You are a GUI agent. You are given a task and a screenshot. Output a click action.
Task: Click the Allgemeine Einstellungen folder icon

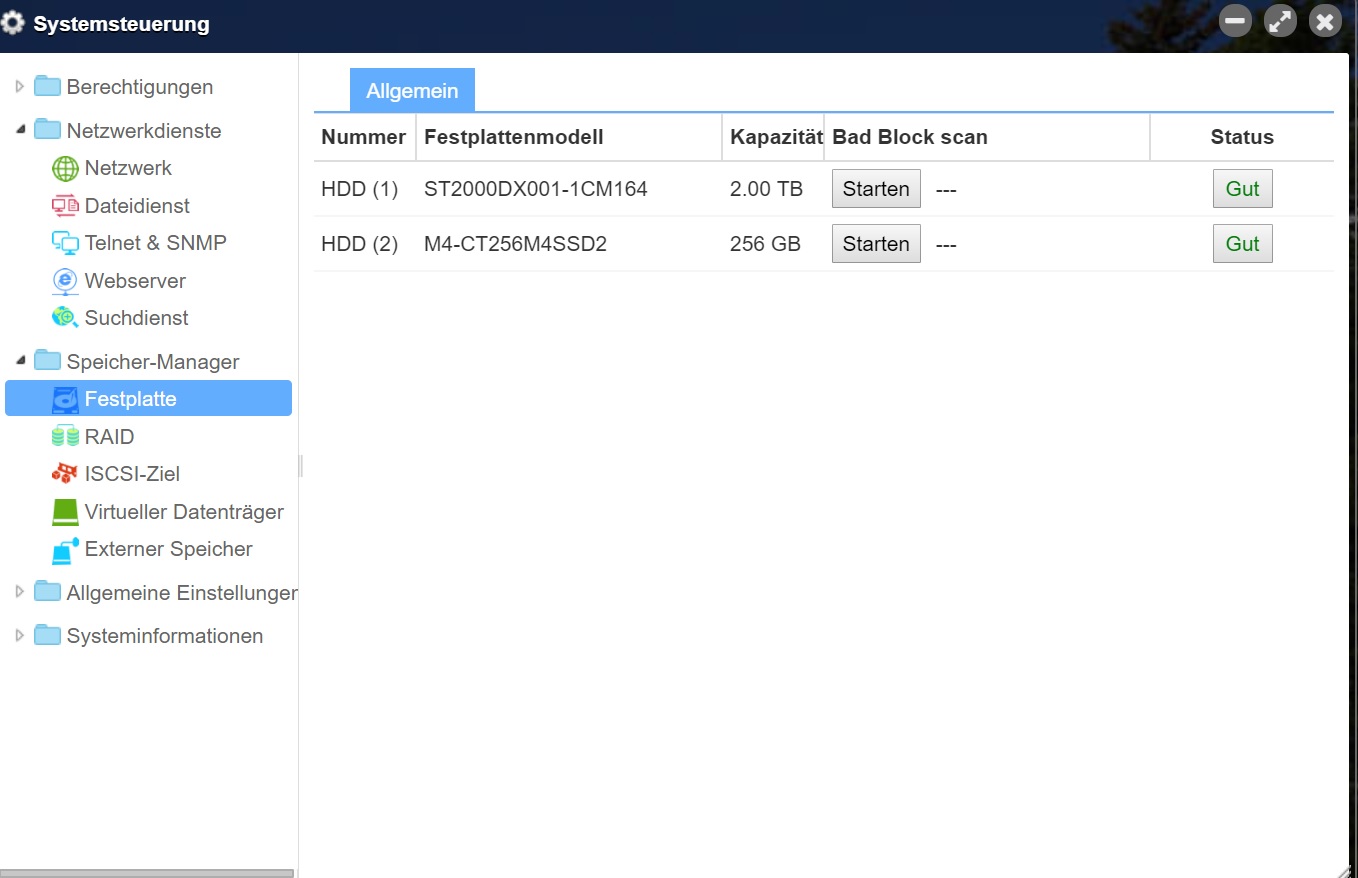point(47,592)
